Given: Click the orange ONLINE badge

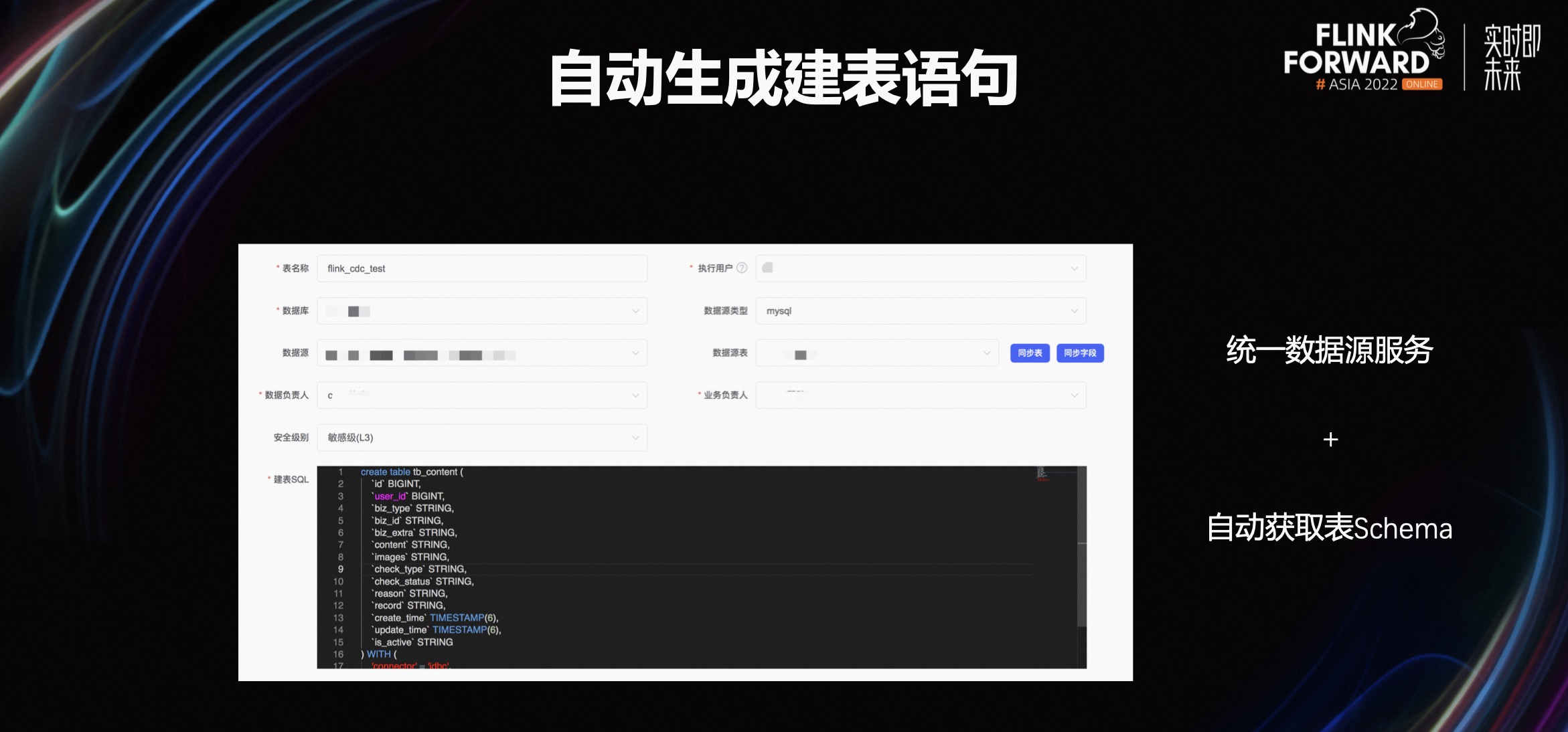Looking at the screenshot, I should point(1422,84).
